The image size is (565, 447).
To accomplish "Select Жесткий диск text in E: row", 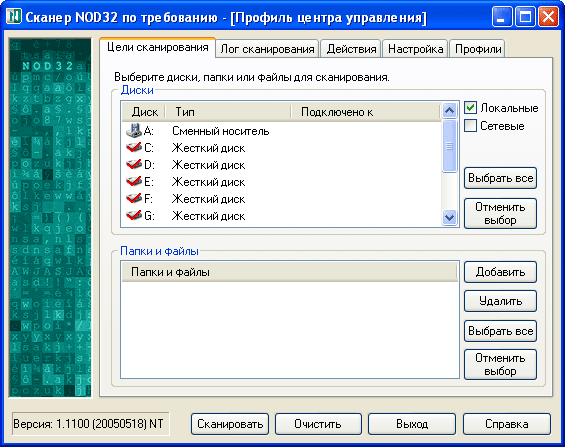I will click(209, 182).
